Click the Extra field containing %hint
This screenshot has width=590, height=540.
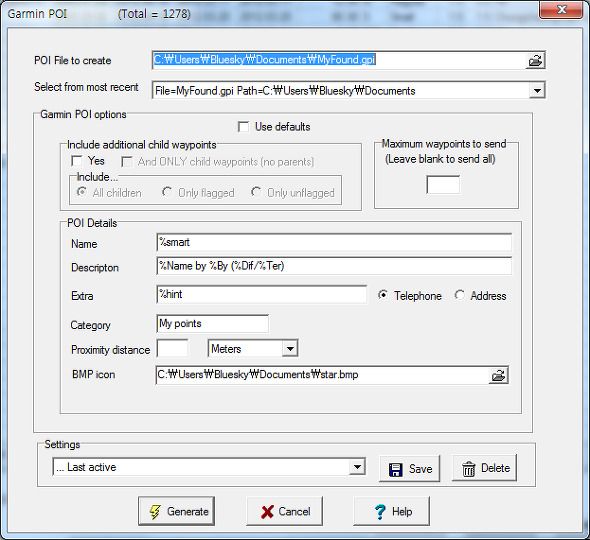click(262, 294)
